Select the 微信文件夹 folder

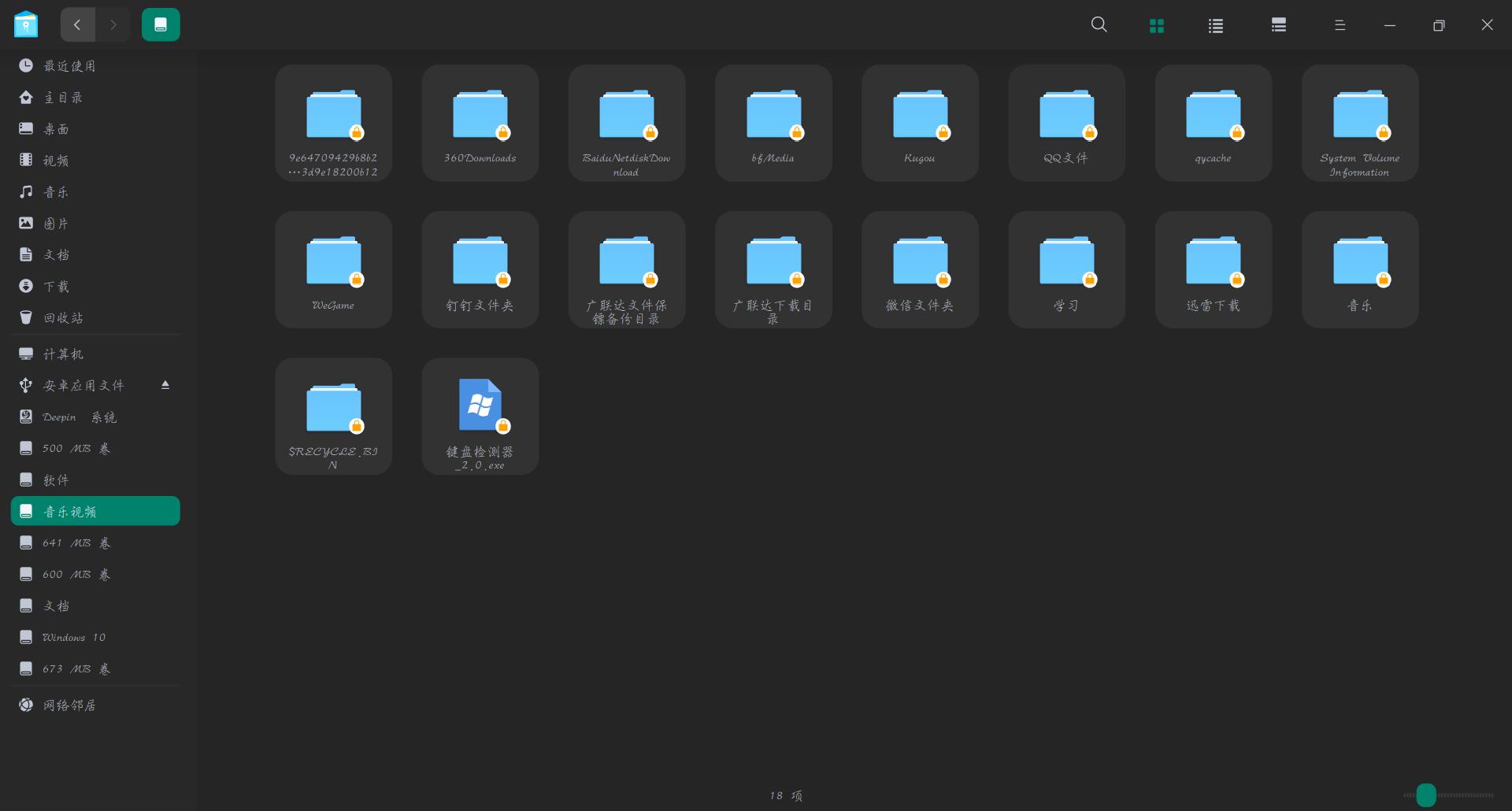point(920,269)
